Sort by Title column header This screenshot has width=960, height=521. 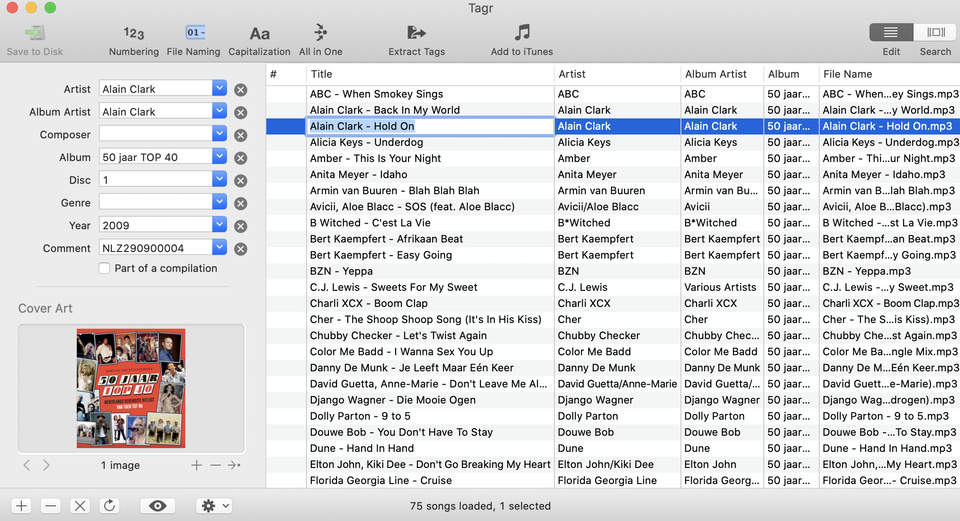coord(430,74)
